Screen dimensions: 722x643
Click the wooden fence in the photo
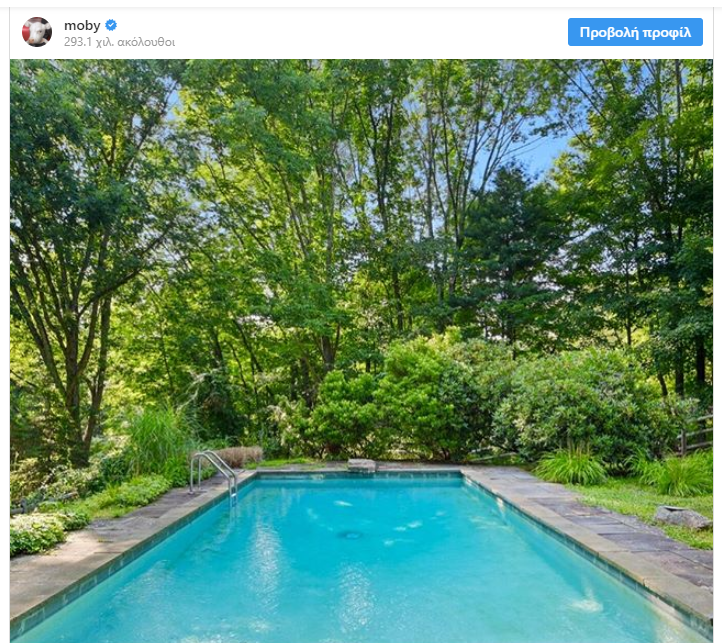click(695, 434)
